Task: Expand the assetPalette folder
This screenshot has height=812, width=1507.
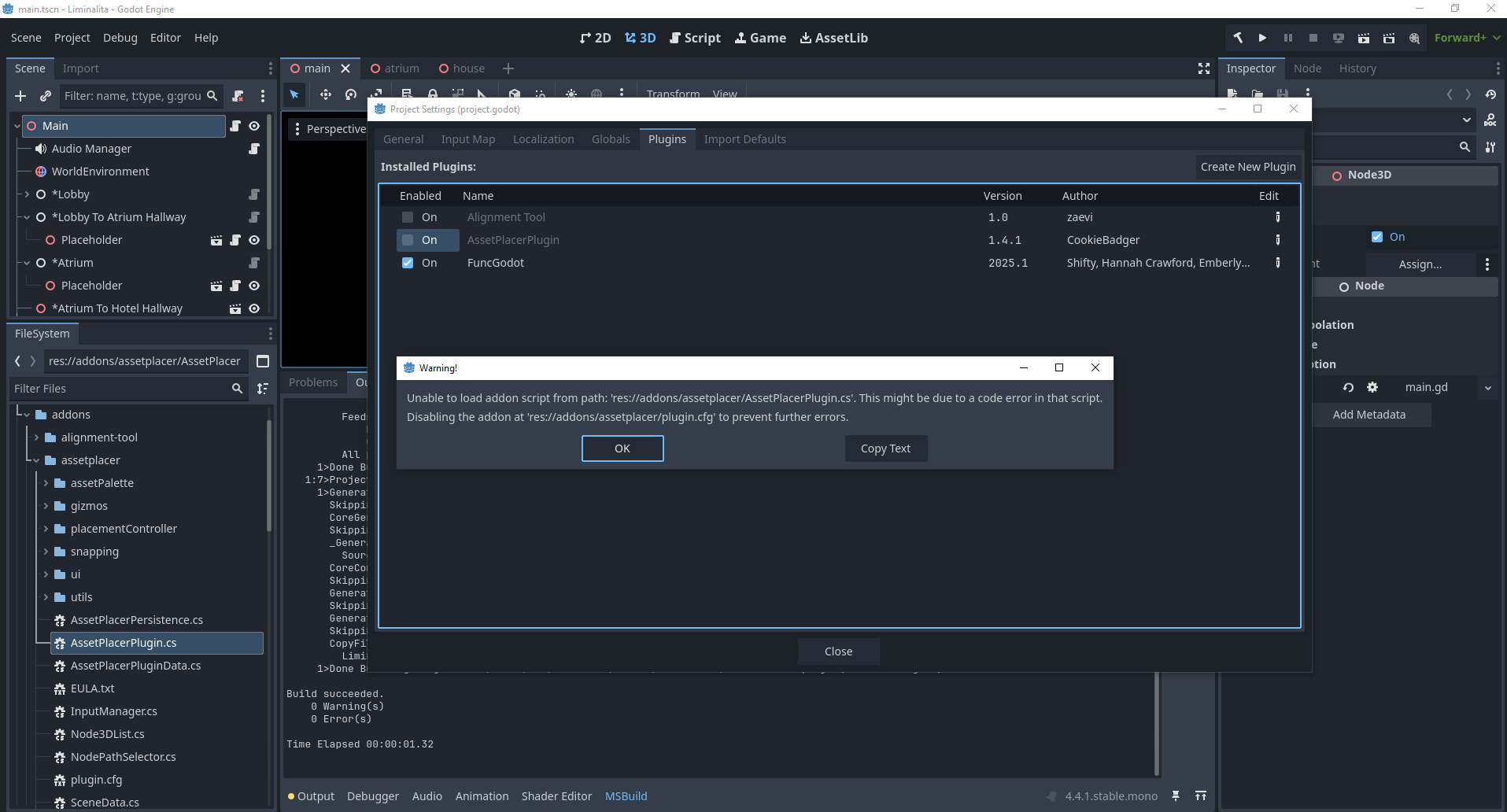Action: [x=46, y=483]
